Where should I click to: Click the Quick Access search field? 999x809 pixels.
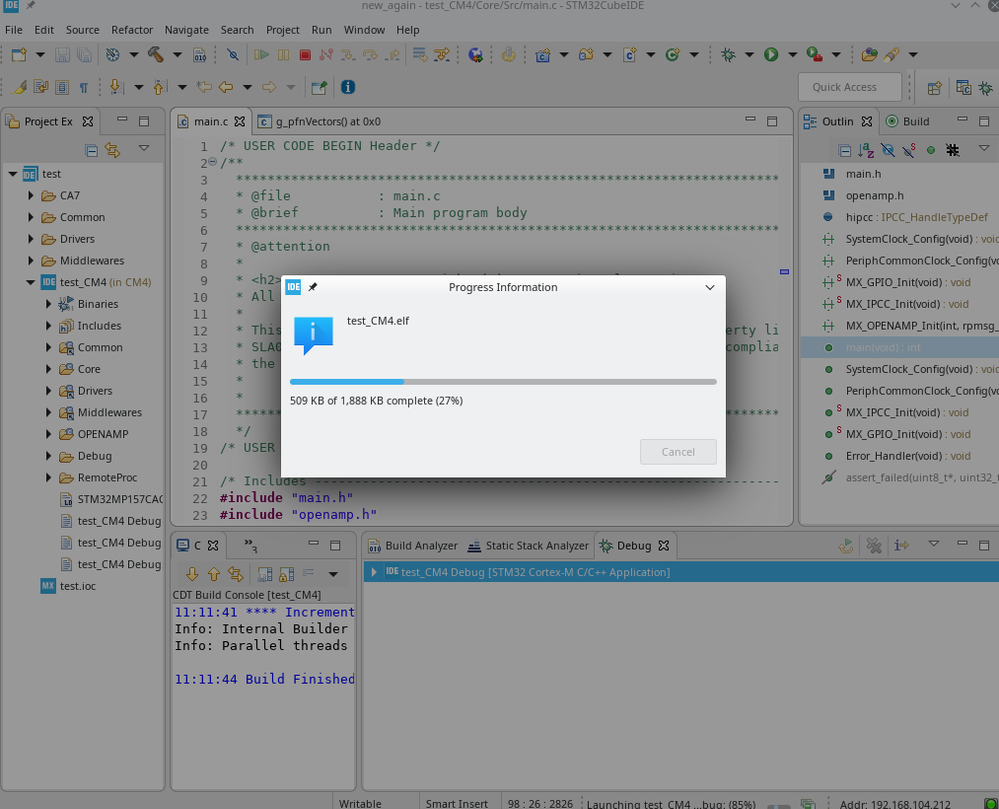[850, 87]
